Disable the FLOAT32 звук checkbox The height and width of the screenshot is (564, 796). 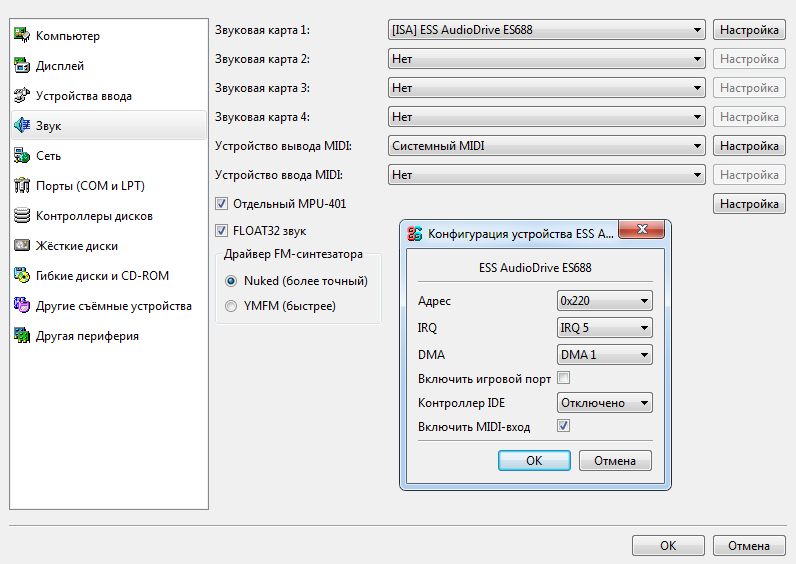click(221, 230)
